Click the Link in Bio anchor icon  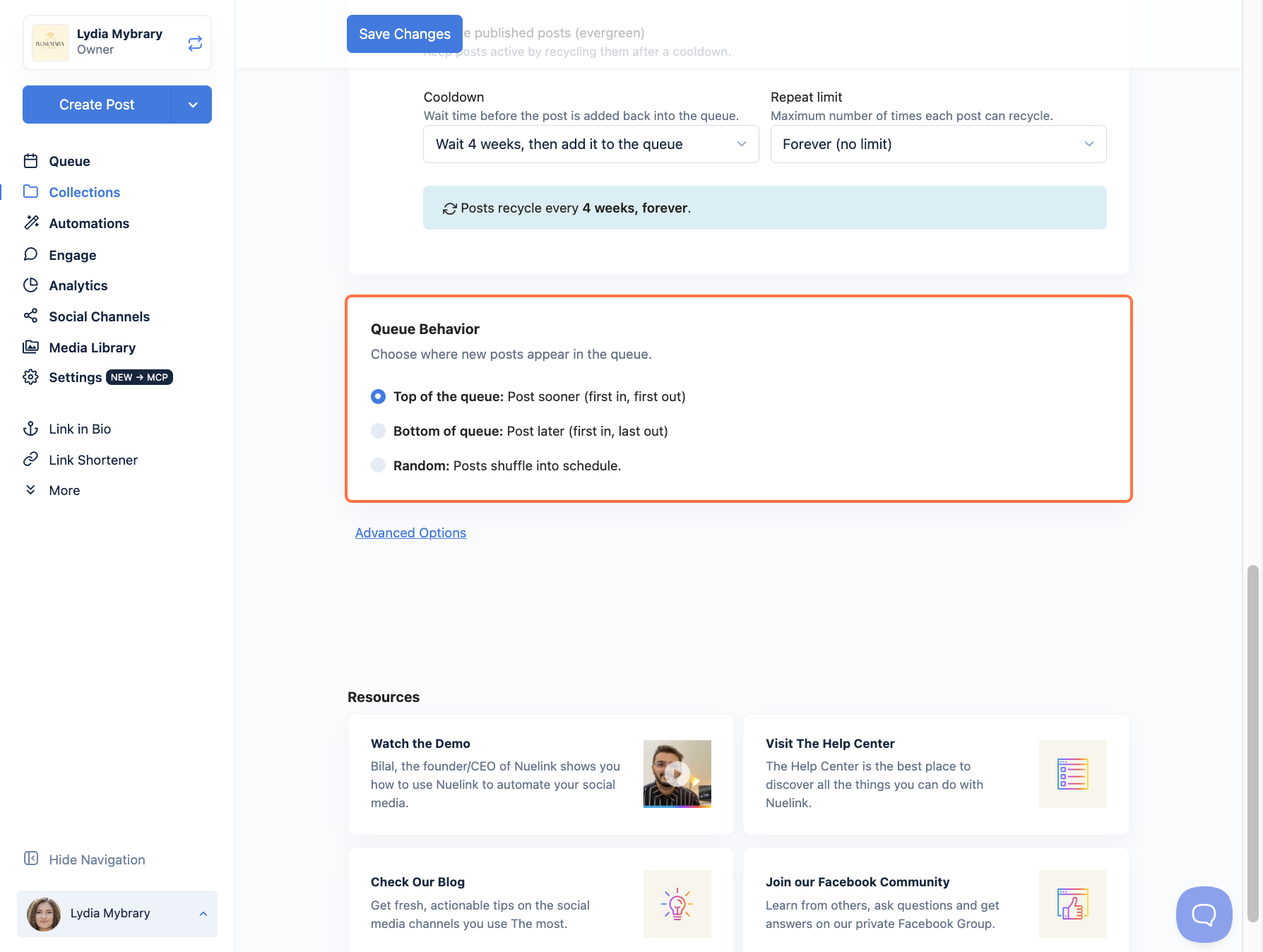(x=30, y=429)
